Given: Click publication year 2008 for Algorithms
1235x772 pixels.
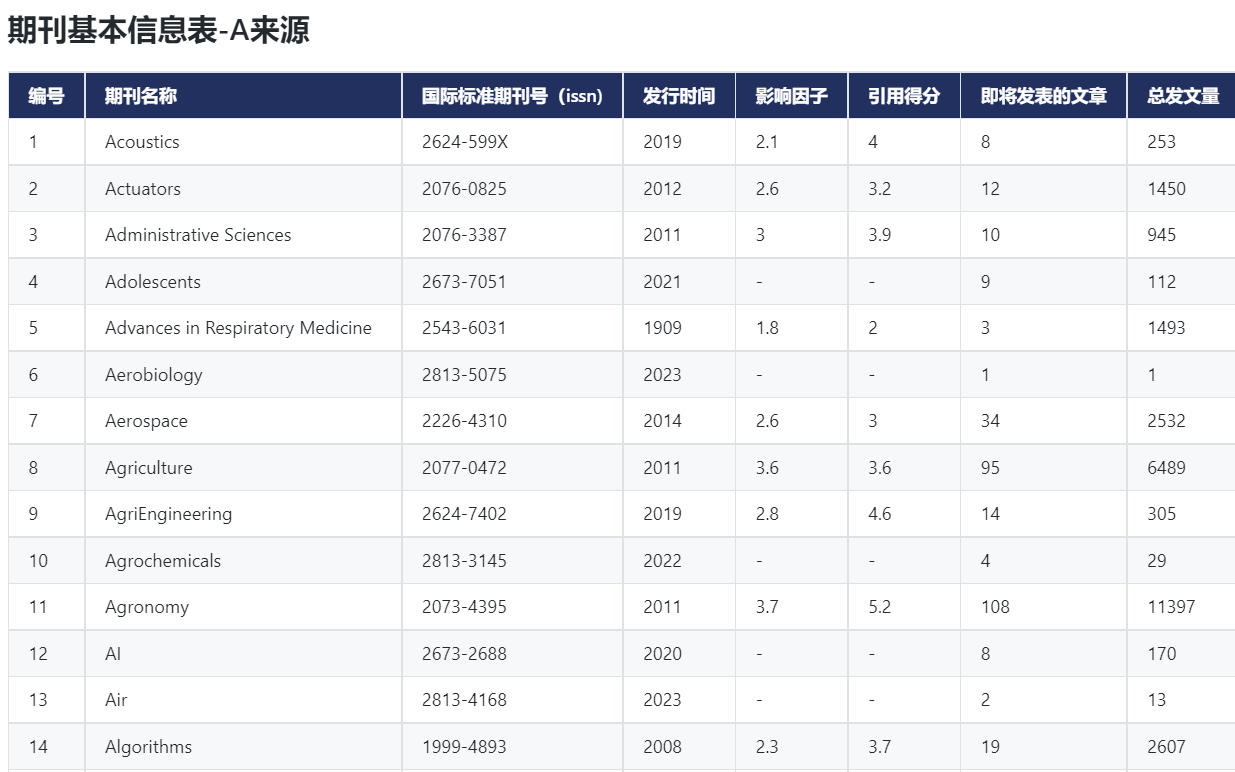Looking at the screenshot, I should [662, 747].
